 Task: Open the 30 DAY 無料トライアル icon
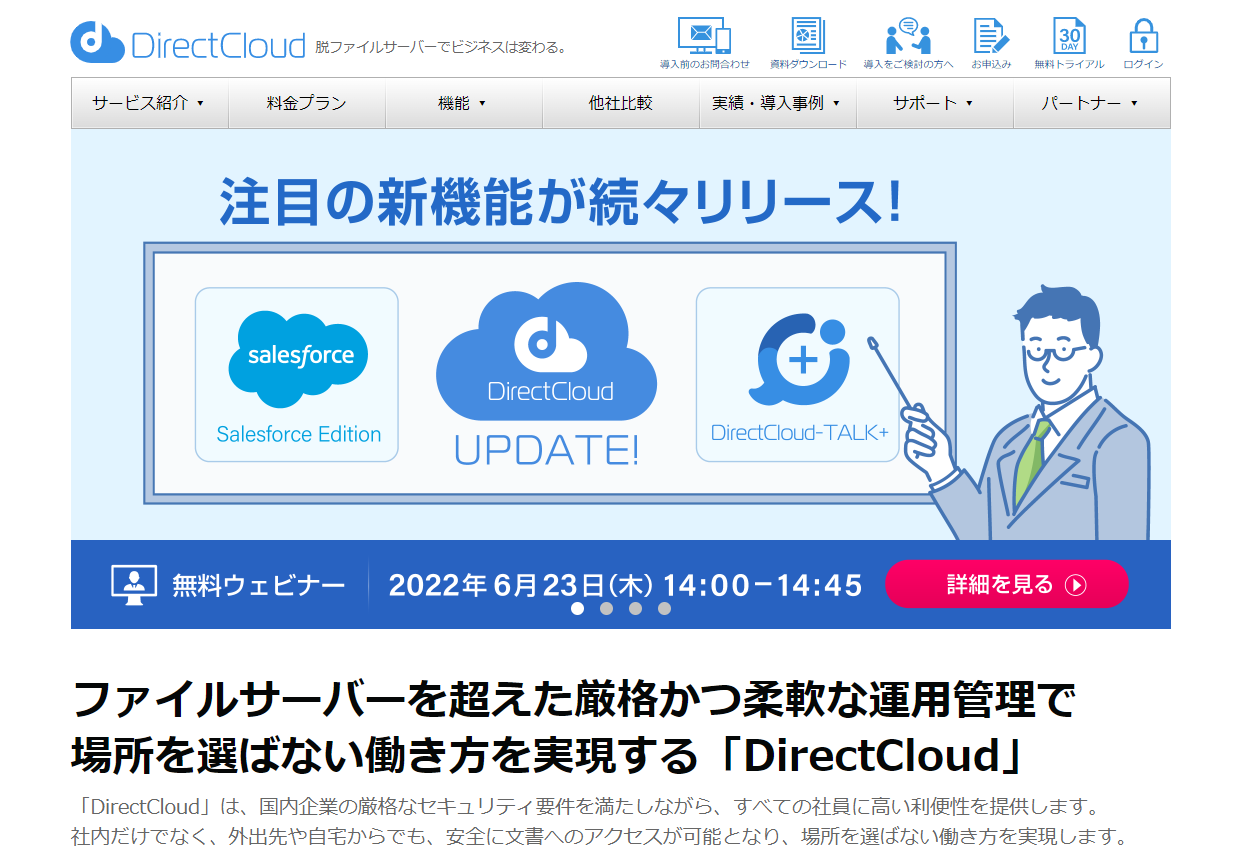1069,35
